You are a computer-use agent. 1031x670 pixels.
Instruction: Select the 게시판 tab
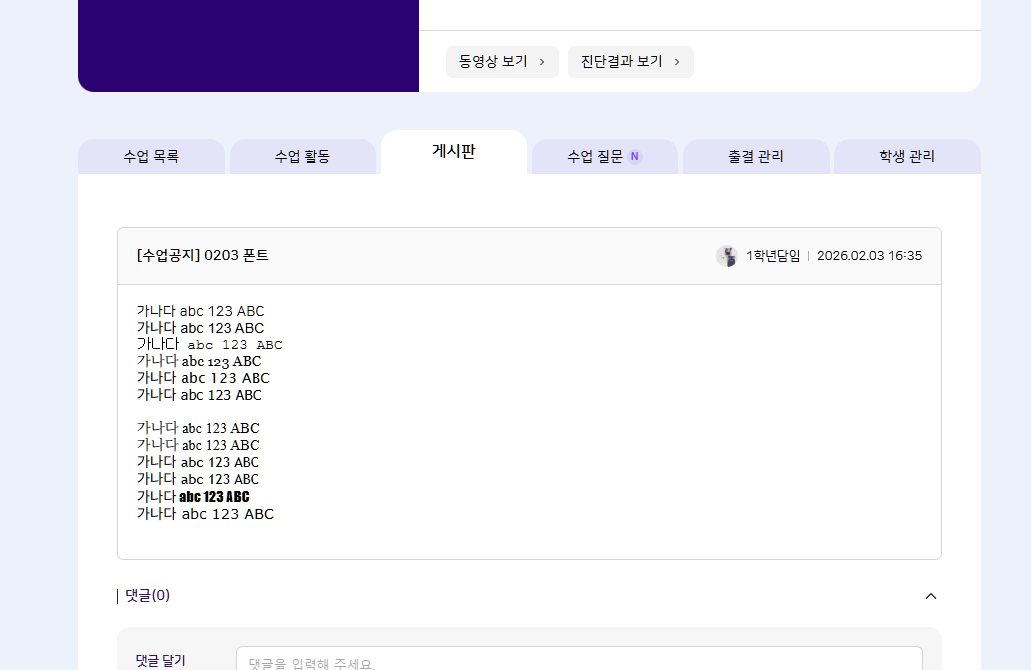(454, 152)
